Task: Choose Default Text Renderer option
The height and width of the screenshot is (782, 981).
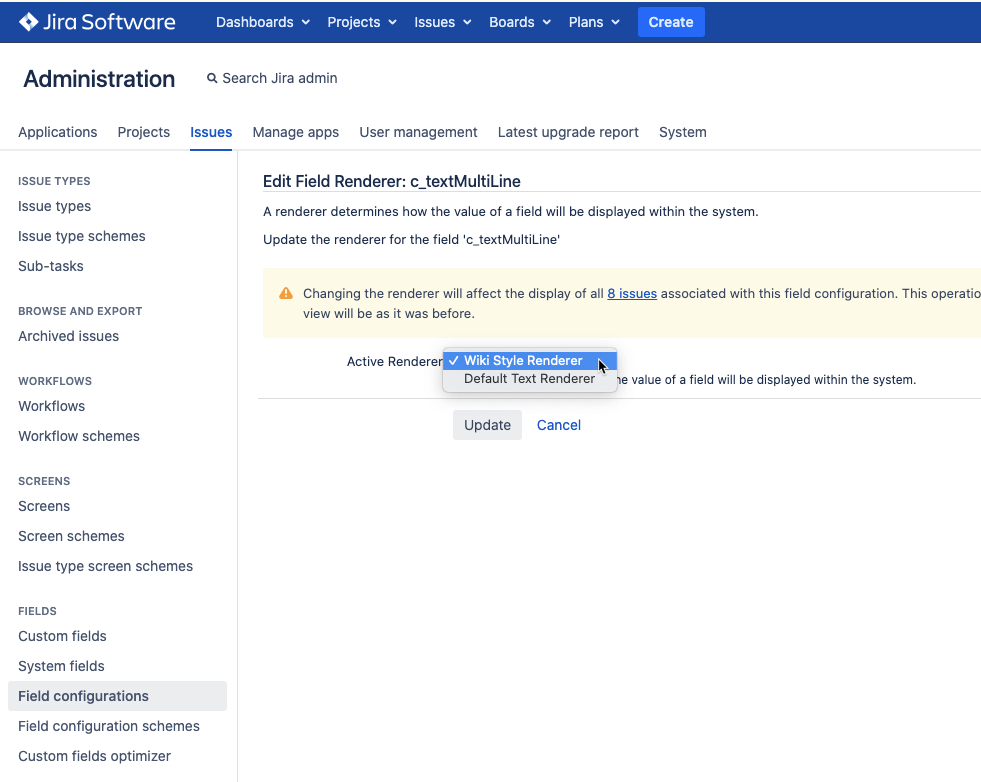Action: tap(529, 379)
